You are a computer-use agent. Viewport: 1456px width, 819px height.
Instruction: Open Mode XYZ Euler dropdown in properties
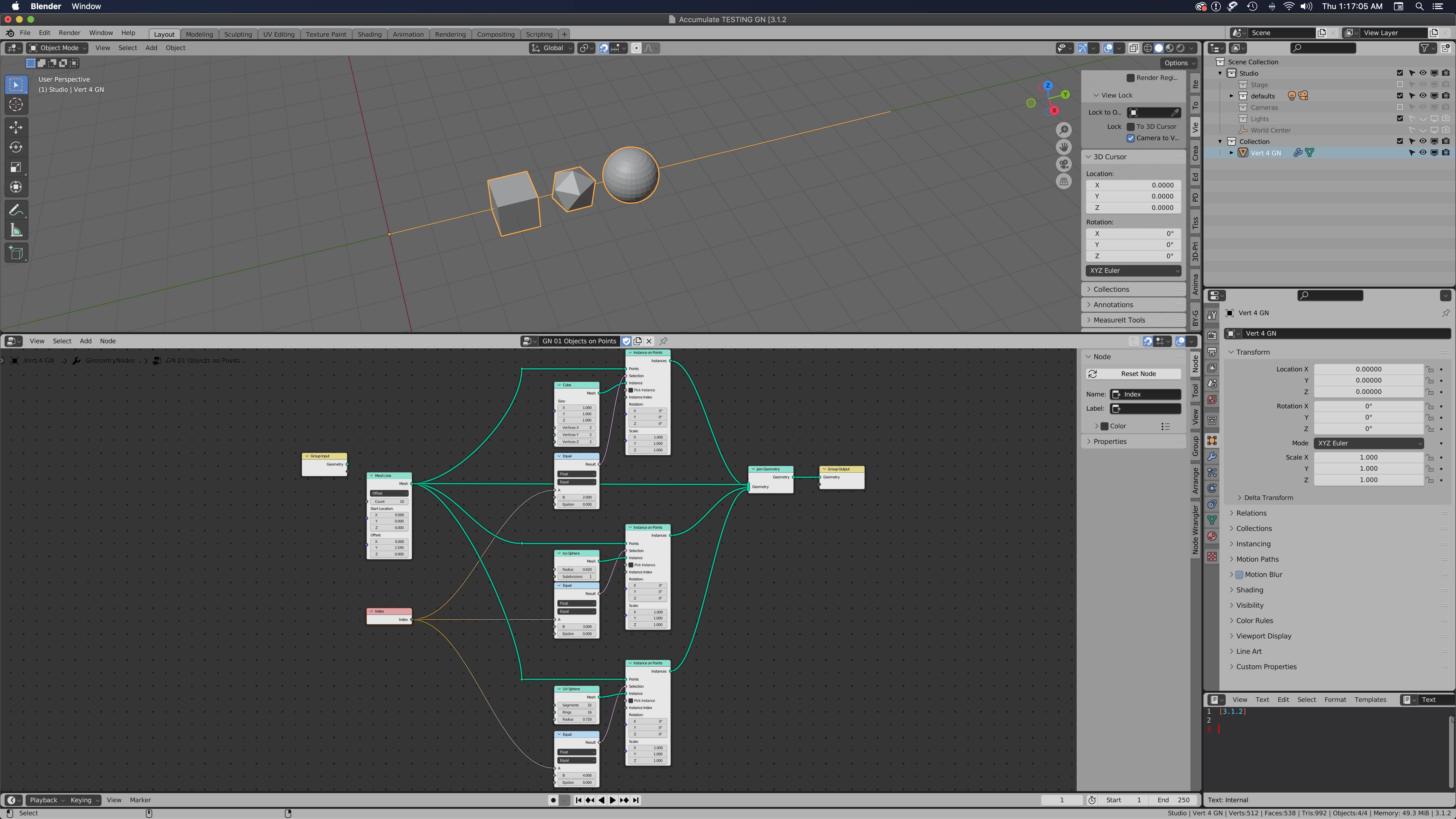[x=1368, y=443]
